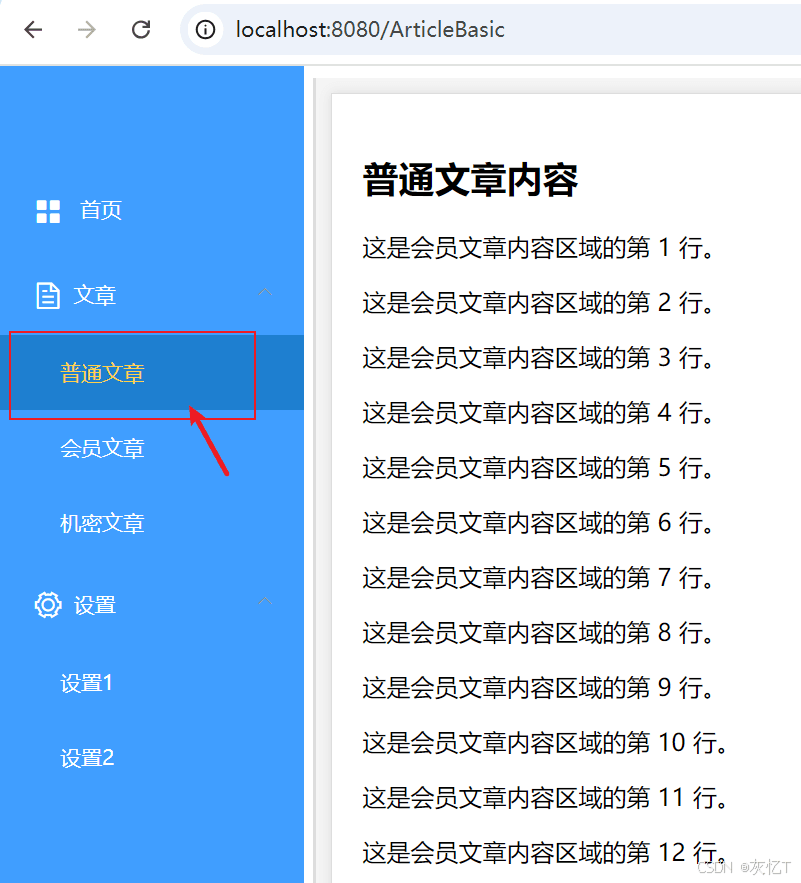This screenshot has height=883, width=801.
Task: Click text line ending 第 7 行
Action: point(538,578)
